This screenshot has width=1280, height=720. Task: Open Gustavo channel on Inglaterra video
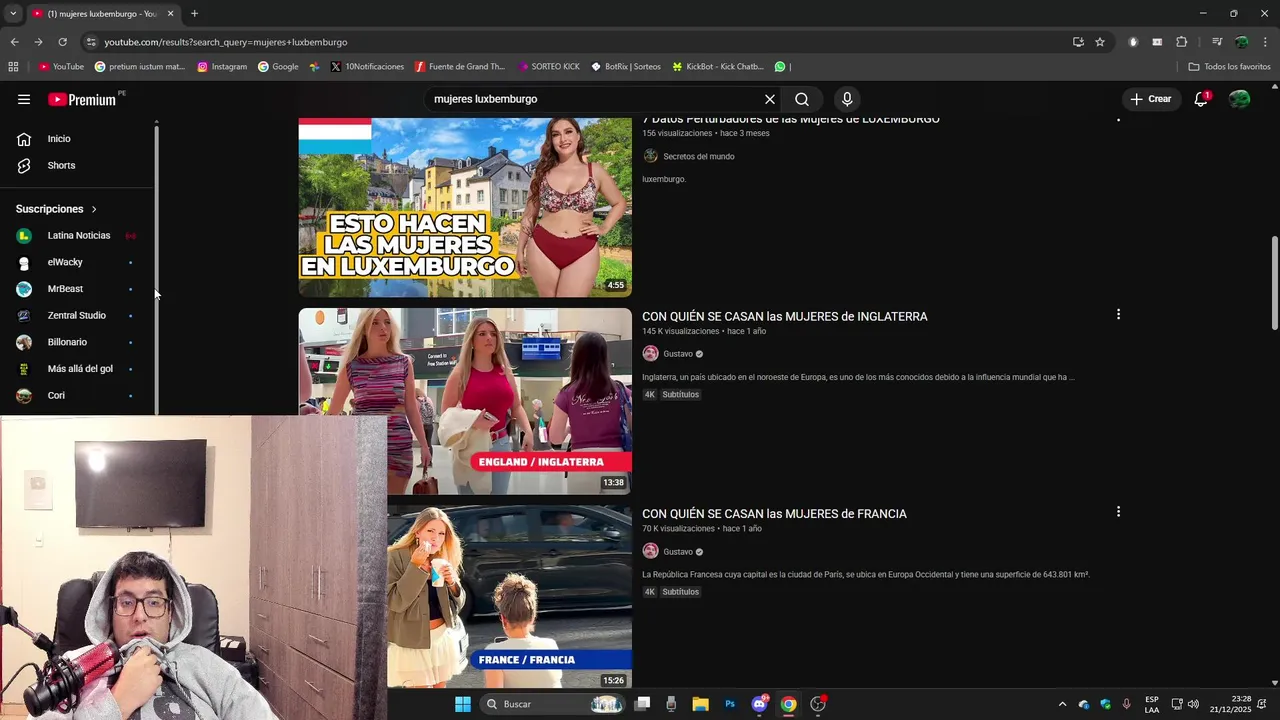pyautogui.click(x=678, y=354)
